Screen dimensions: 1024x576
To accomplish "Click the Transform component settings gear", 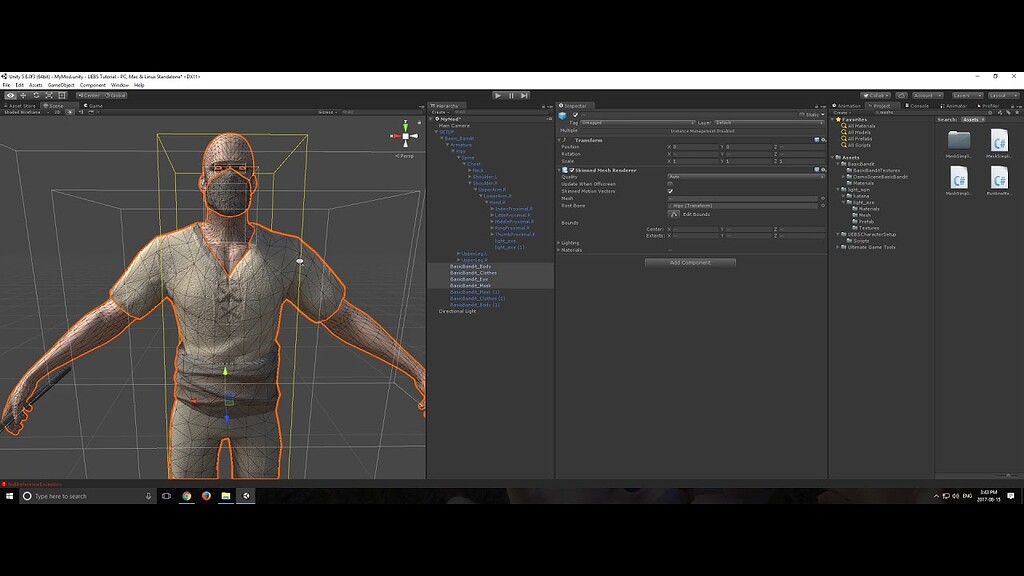I will (x=824, y=140).
